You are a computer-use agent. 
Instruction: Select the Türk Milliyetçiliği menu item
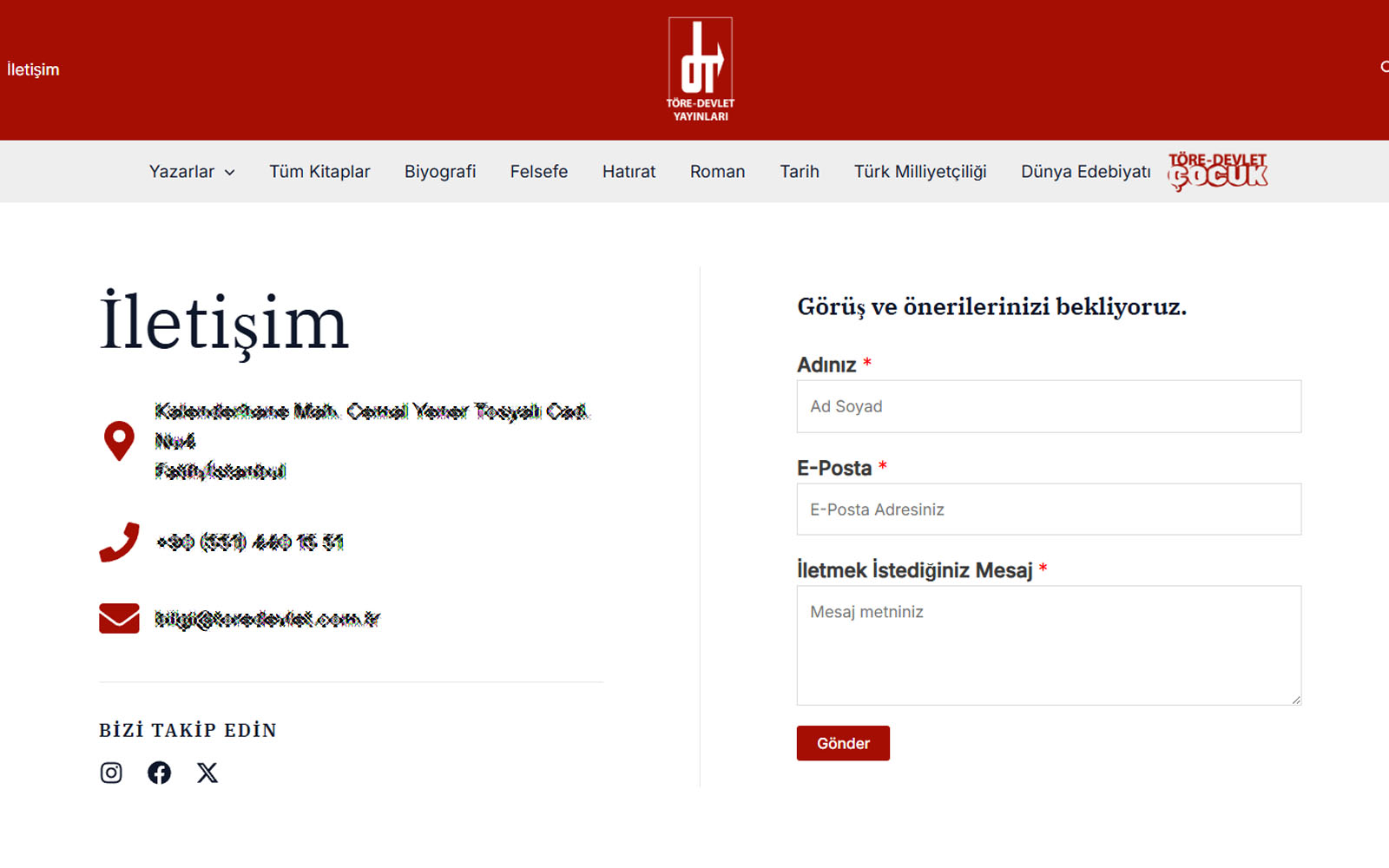tap(920, 172)
